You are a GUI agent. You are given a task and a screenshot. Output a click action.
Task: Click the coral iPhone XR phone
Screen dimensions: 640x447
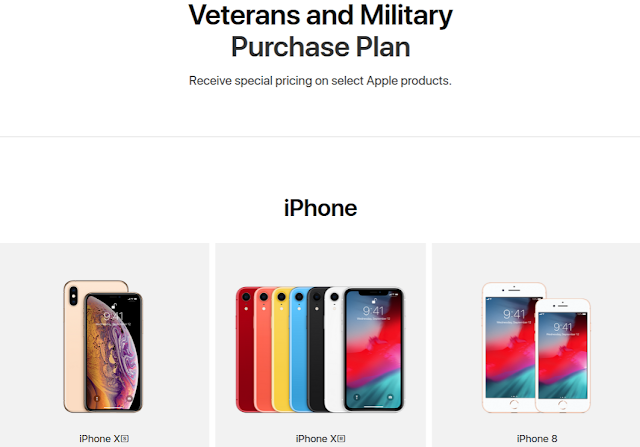coord(262,349)
